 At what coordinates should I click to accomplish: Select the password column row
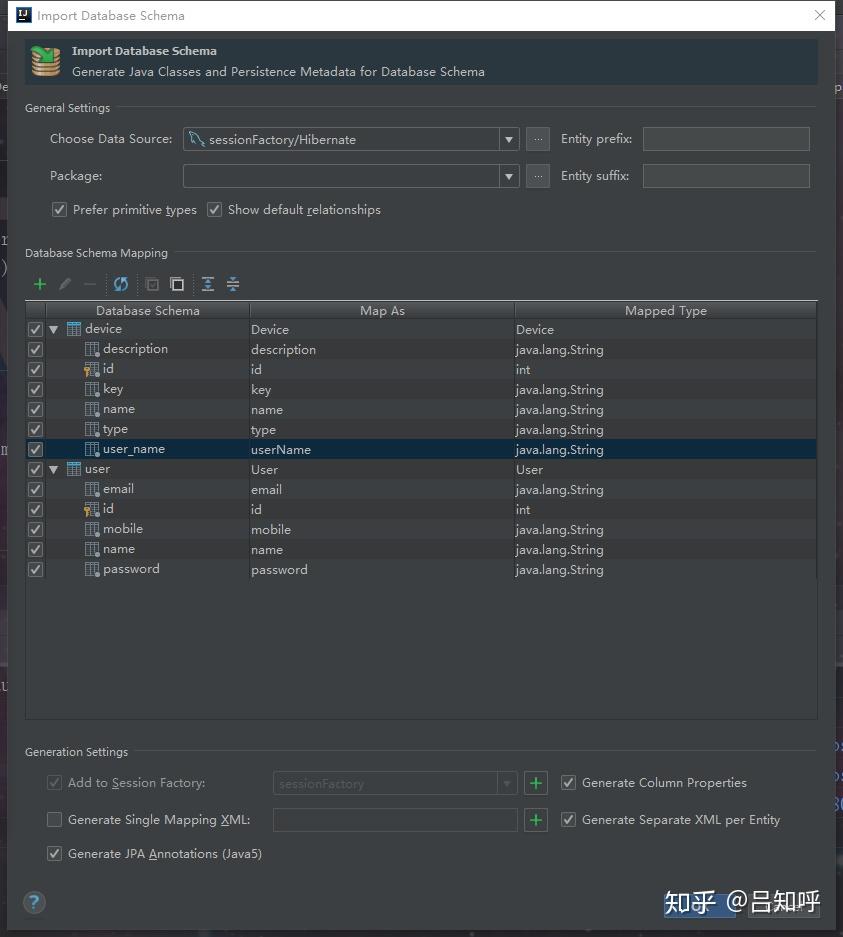click(131, 569)
